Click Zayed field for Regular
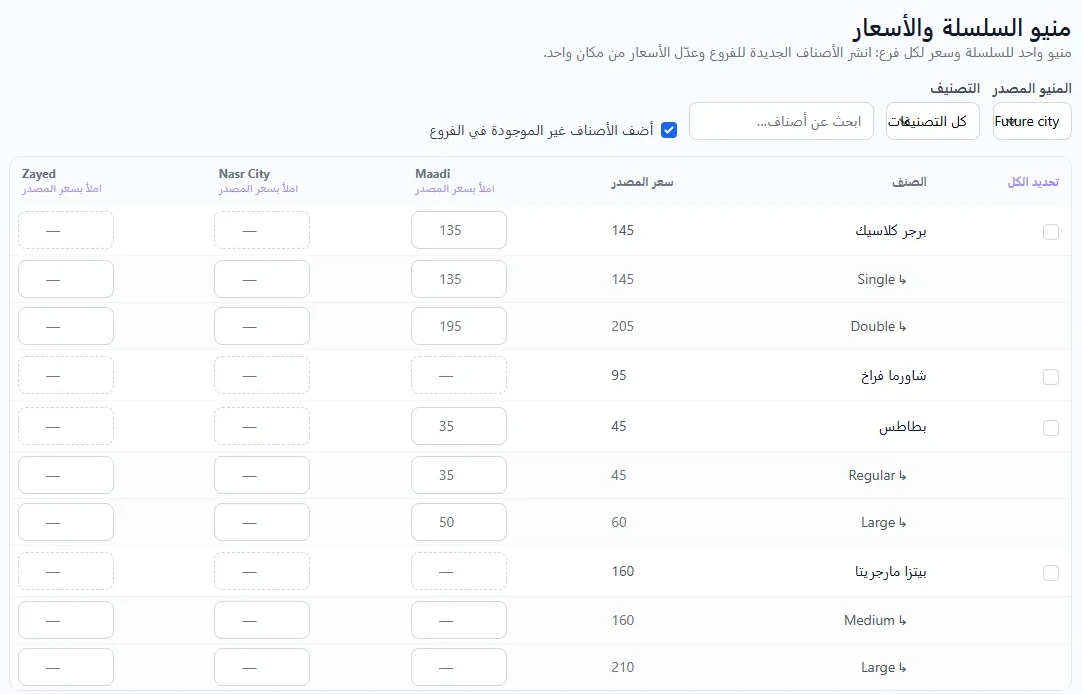This screenshot has height=694, width=1082. point(66,475)
